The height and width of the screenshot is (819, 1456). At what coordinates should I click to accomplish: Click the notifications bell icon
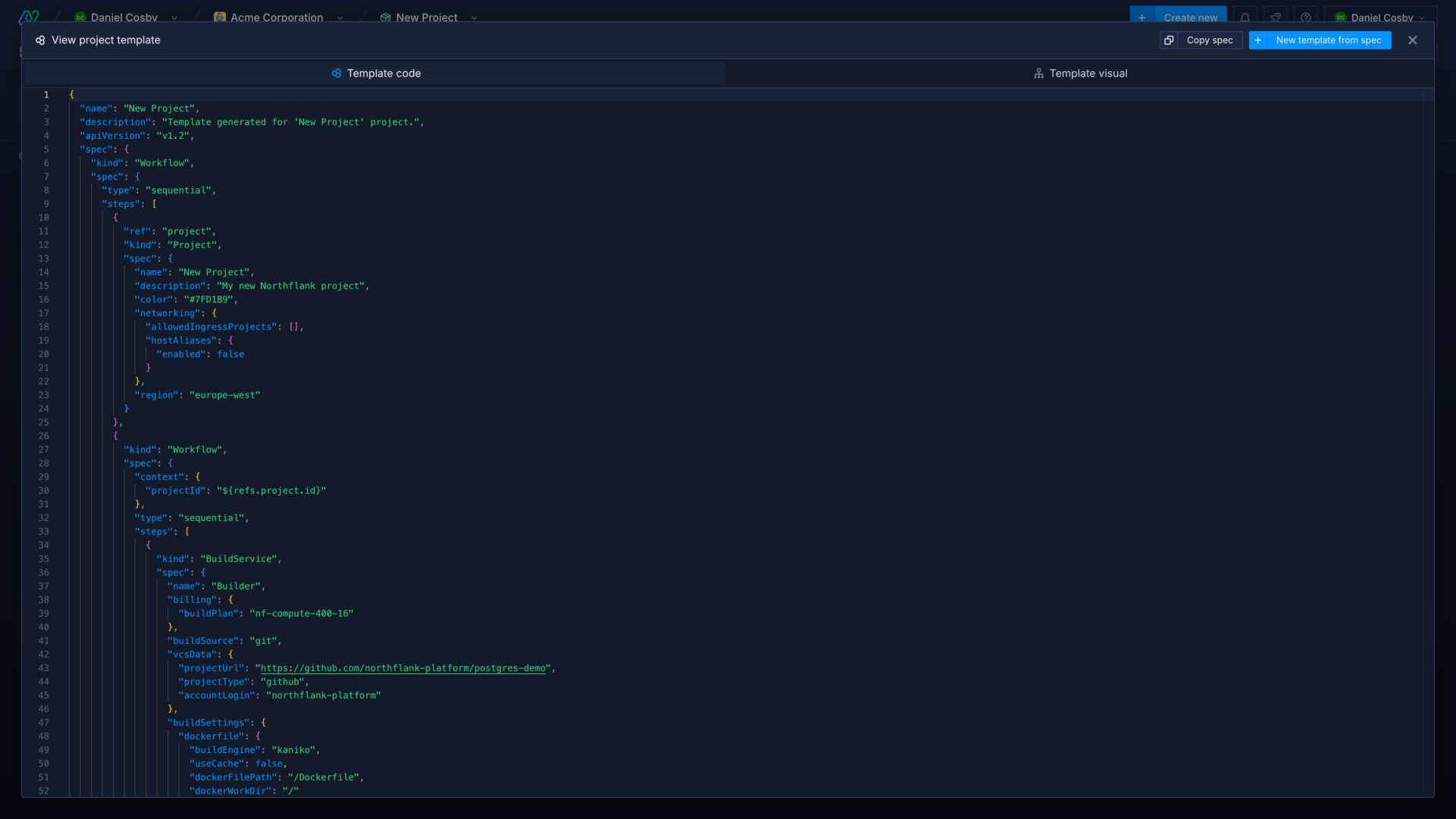1245,17
